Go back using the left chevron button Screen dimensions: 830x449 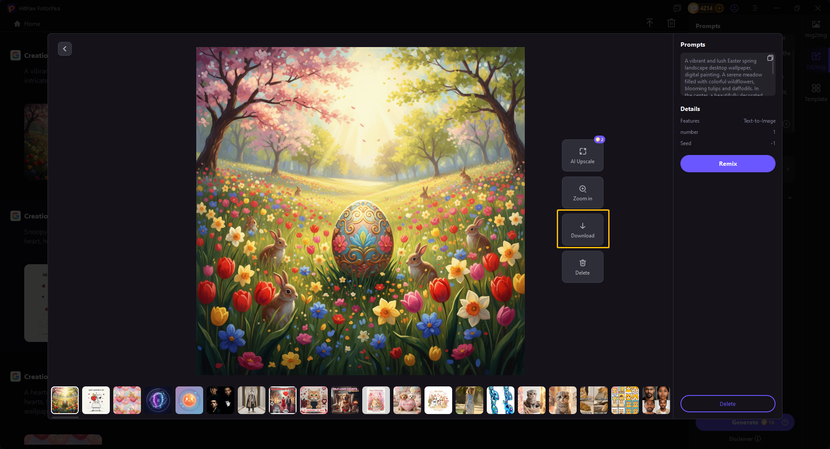pos(65,49)
